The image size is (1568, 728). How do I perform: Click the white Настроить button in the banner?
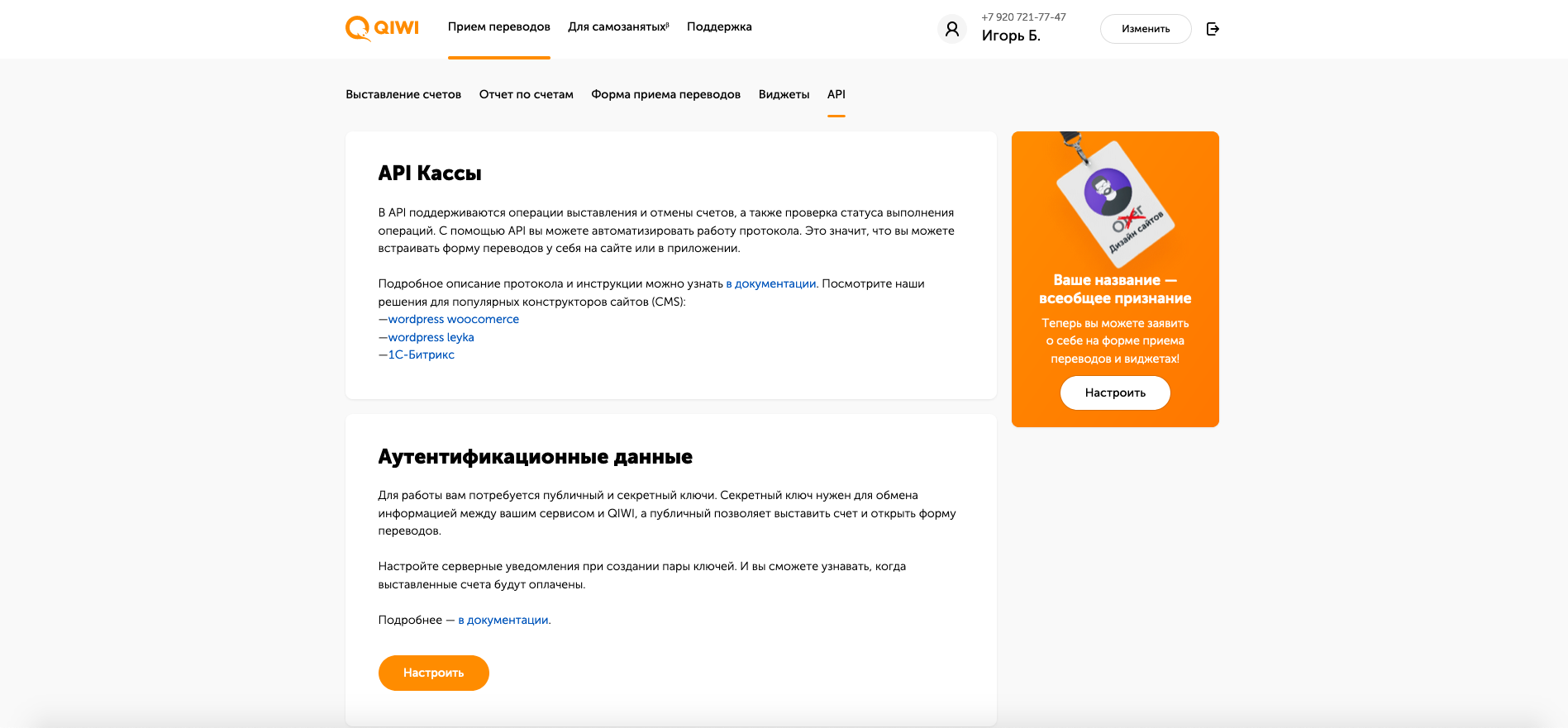tap(1115, 393)
